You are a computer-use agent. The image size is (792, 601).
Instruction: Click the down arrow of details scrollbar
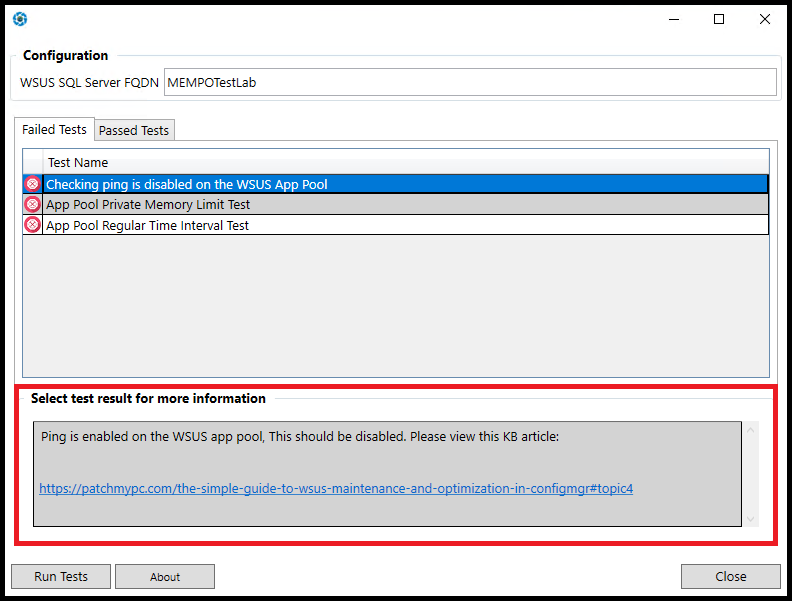click(751, 519)
